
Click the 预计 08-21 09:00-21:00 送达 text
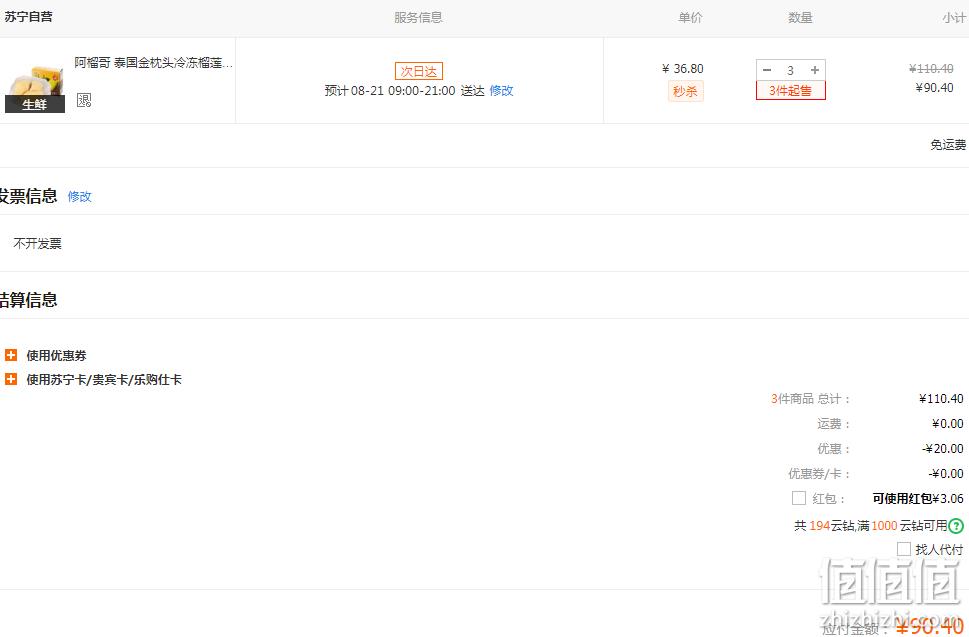tap(405, 90)
